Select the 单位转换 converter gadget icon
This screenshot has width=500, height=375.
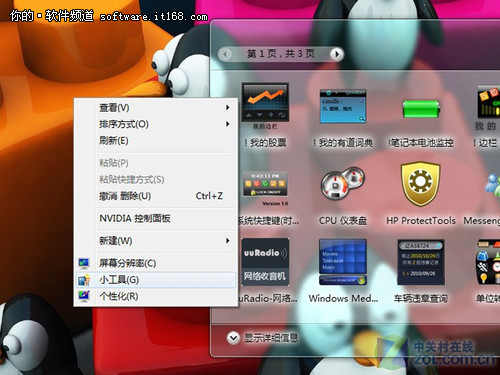point(488,262)
